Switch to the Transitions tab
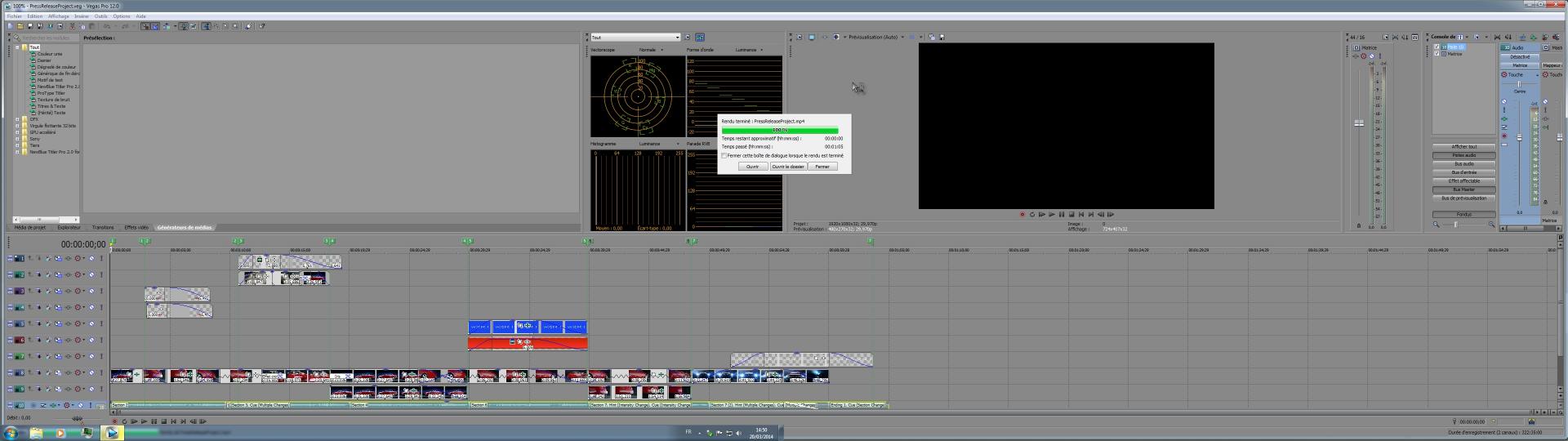Screen dimensions: 1568x441 pyautogui.click(x=103, y=228)
